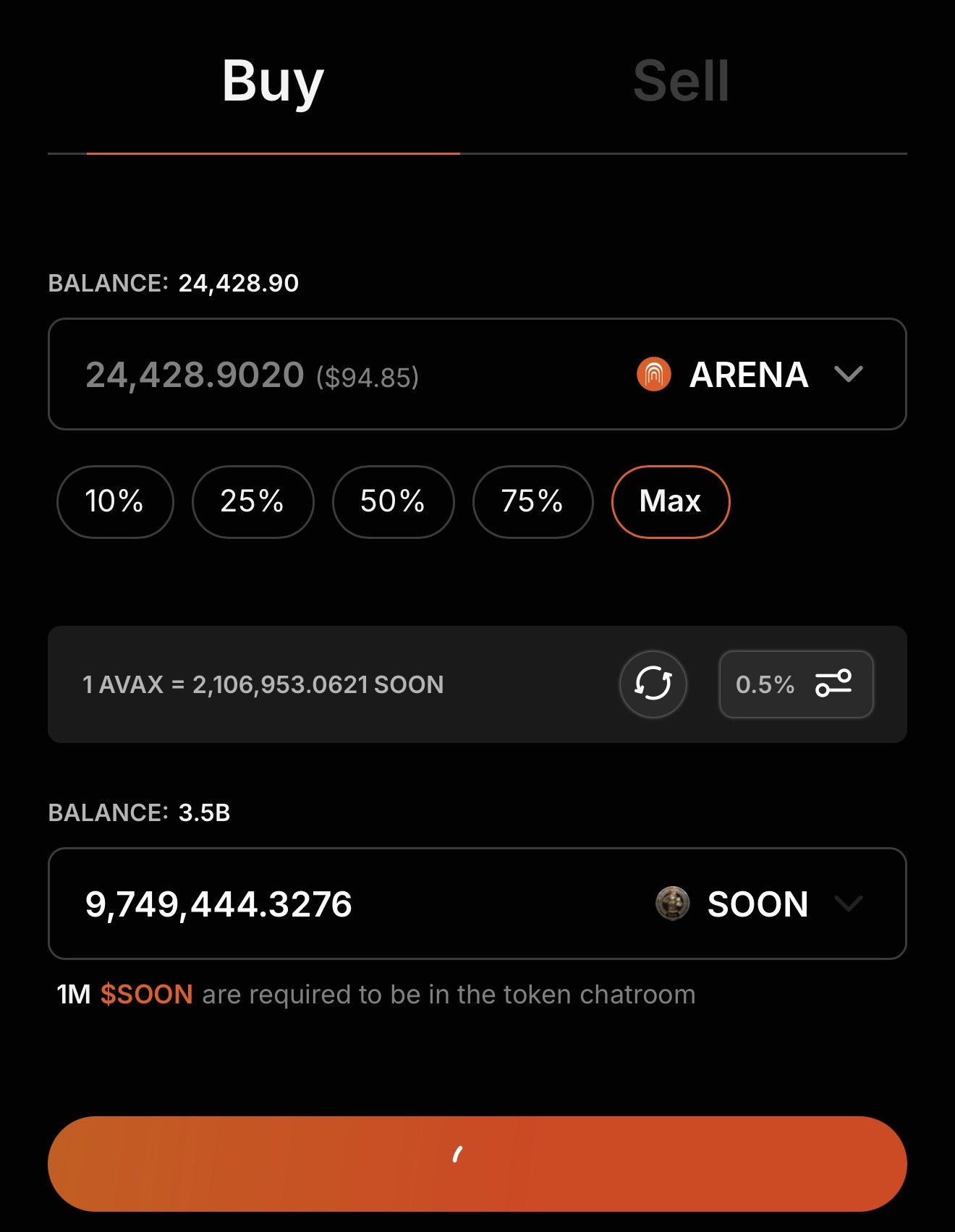This screenshot has height=1232, width=955.
Task: Select the 25% amount option
Action: point(252,501)
